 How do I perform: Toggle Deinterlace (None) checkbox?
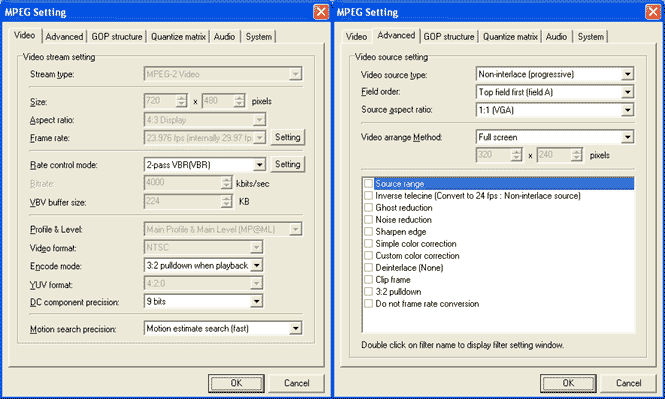tap(368, 268)
